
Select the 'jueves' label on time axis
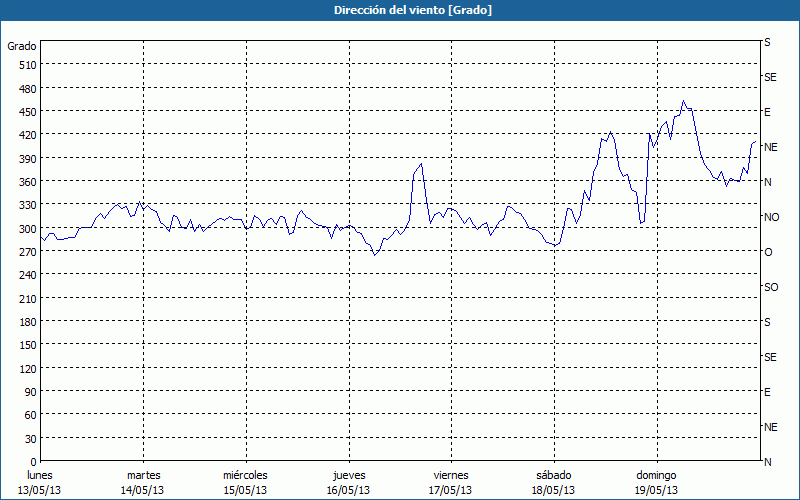[348, 475]
